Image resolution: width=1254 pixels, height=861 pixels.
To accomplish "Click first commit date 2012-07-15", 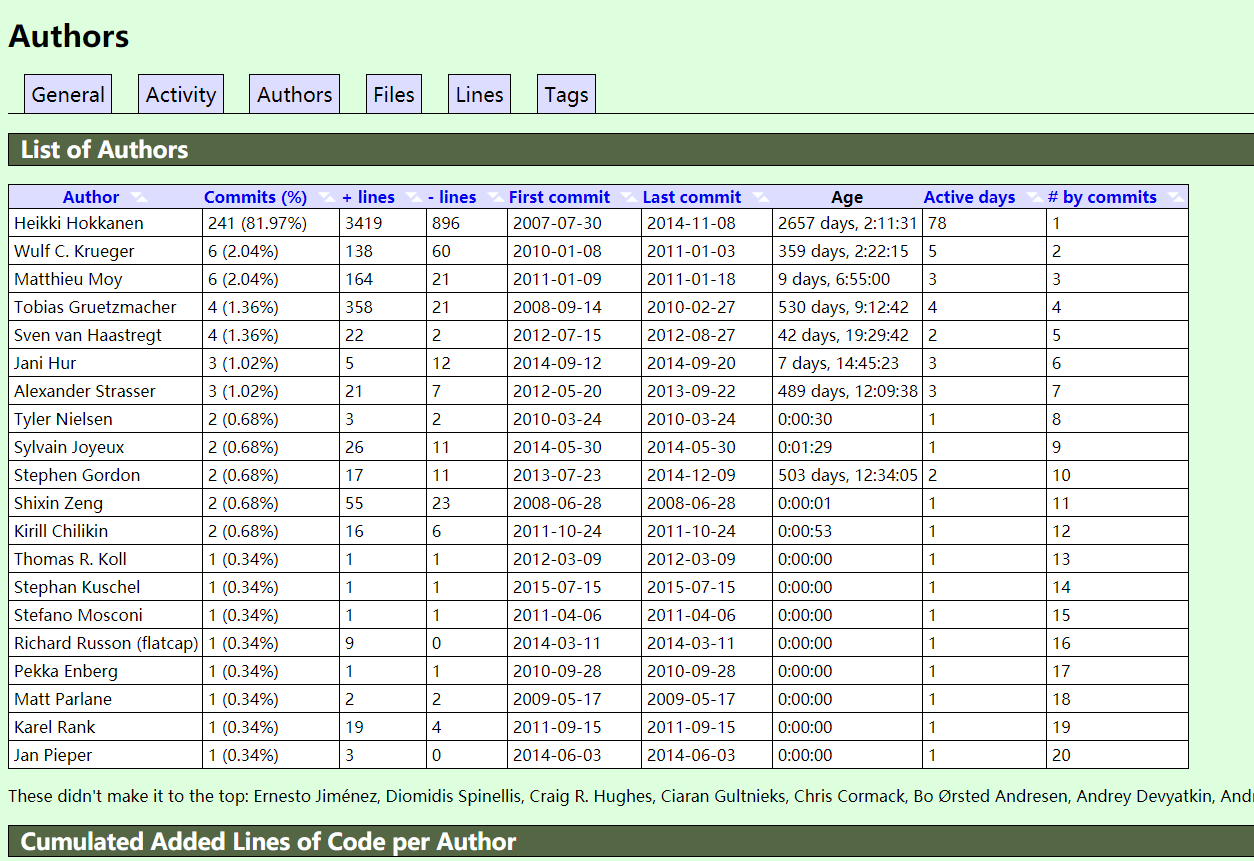I will tap(557, 335).
